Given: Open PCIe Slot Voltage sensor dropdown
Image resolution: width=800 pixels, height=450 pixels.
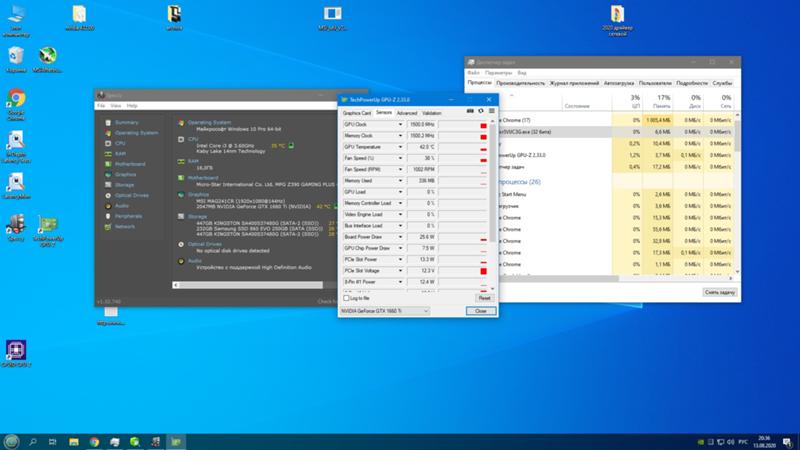Looking at the screenshot, I should [400, 270].
